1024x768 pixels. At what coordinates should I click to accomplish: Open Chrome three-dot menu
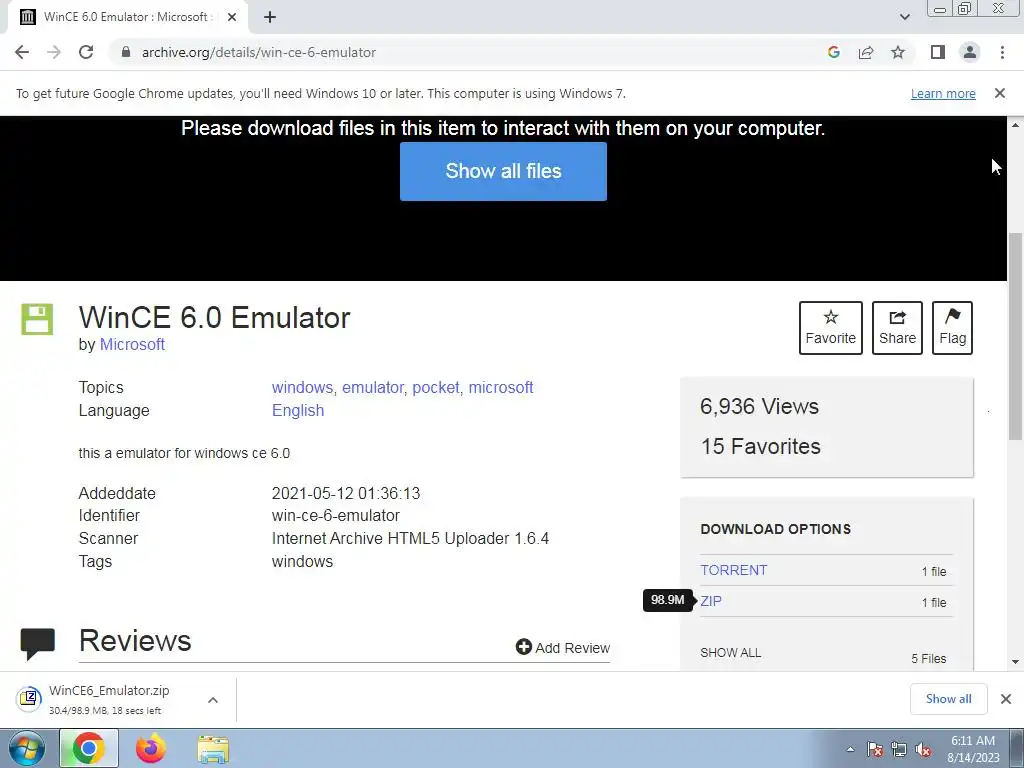[1002, 52]
